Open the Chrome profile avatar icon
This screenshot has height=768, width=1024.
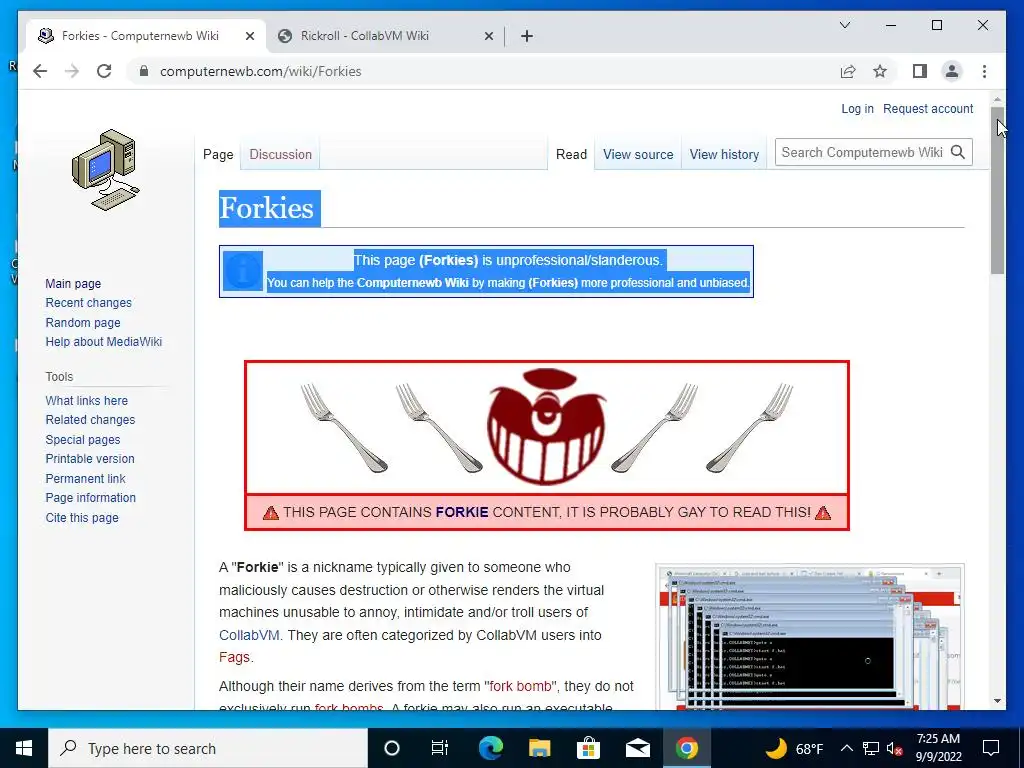(952, 71)
